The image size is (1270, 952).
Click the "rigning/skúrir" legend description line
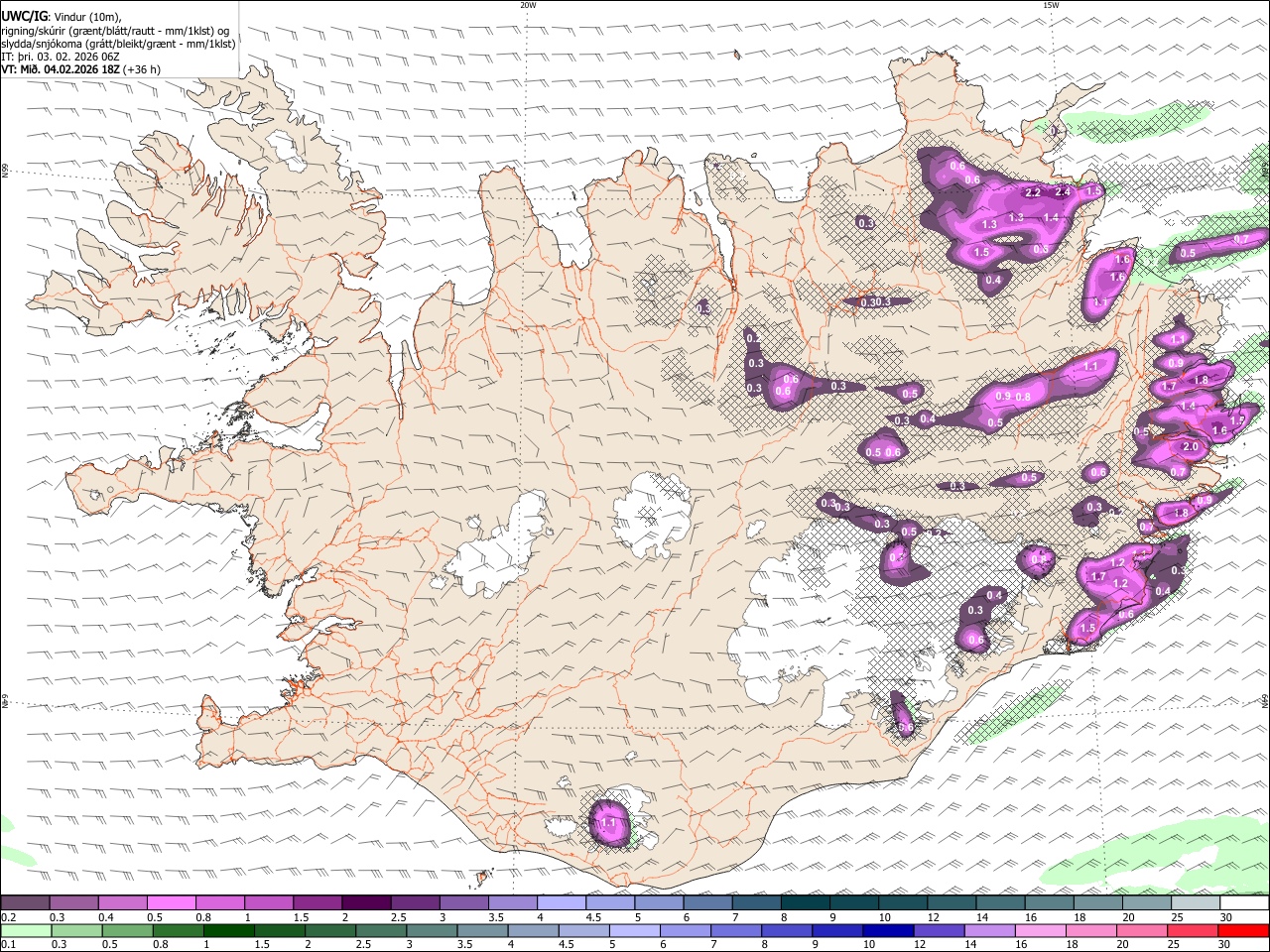pyautogui.click(x=115, y=31)
